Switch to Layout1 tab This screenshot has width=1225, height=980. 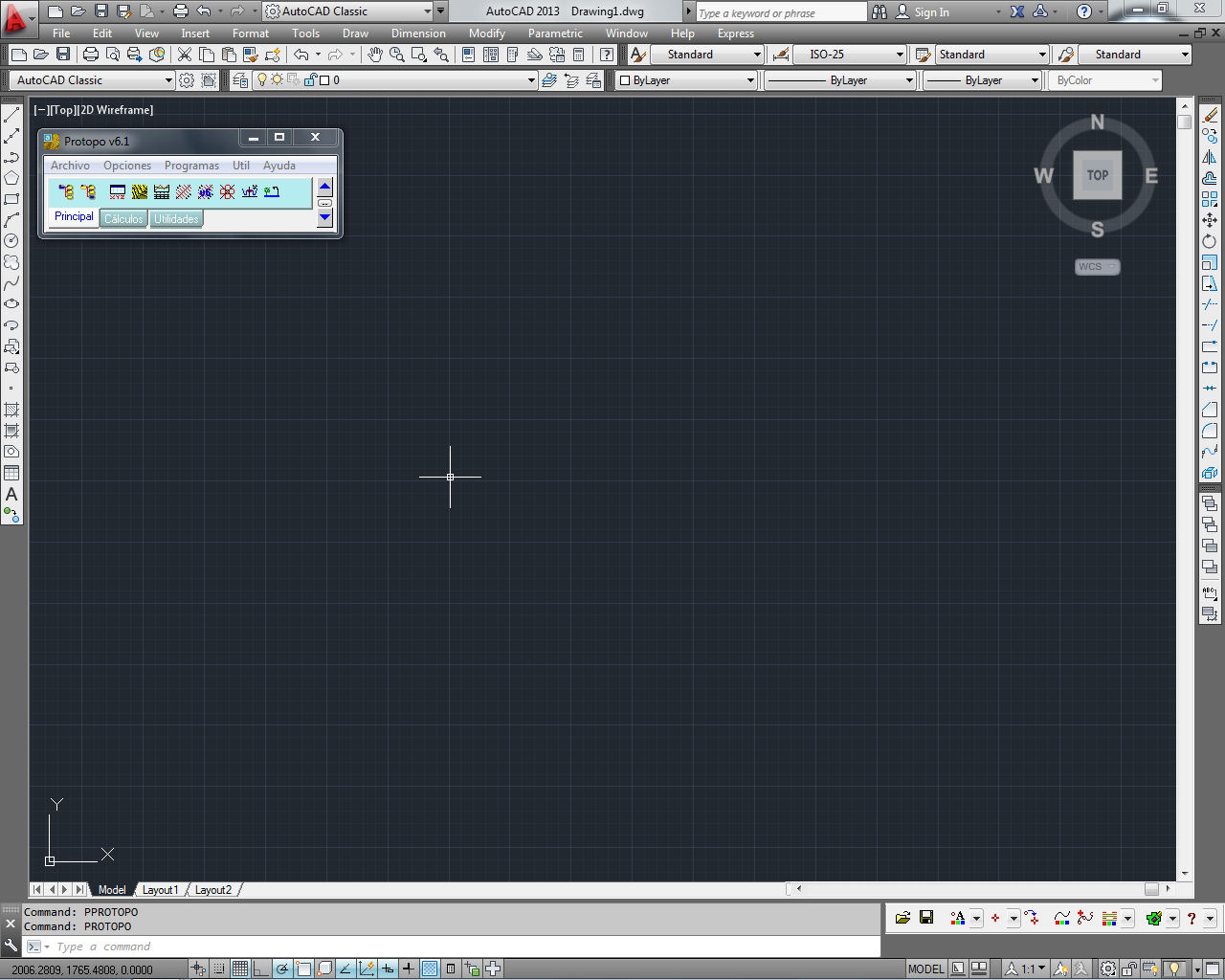[x=160, y=889]
